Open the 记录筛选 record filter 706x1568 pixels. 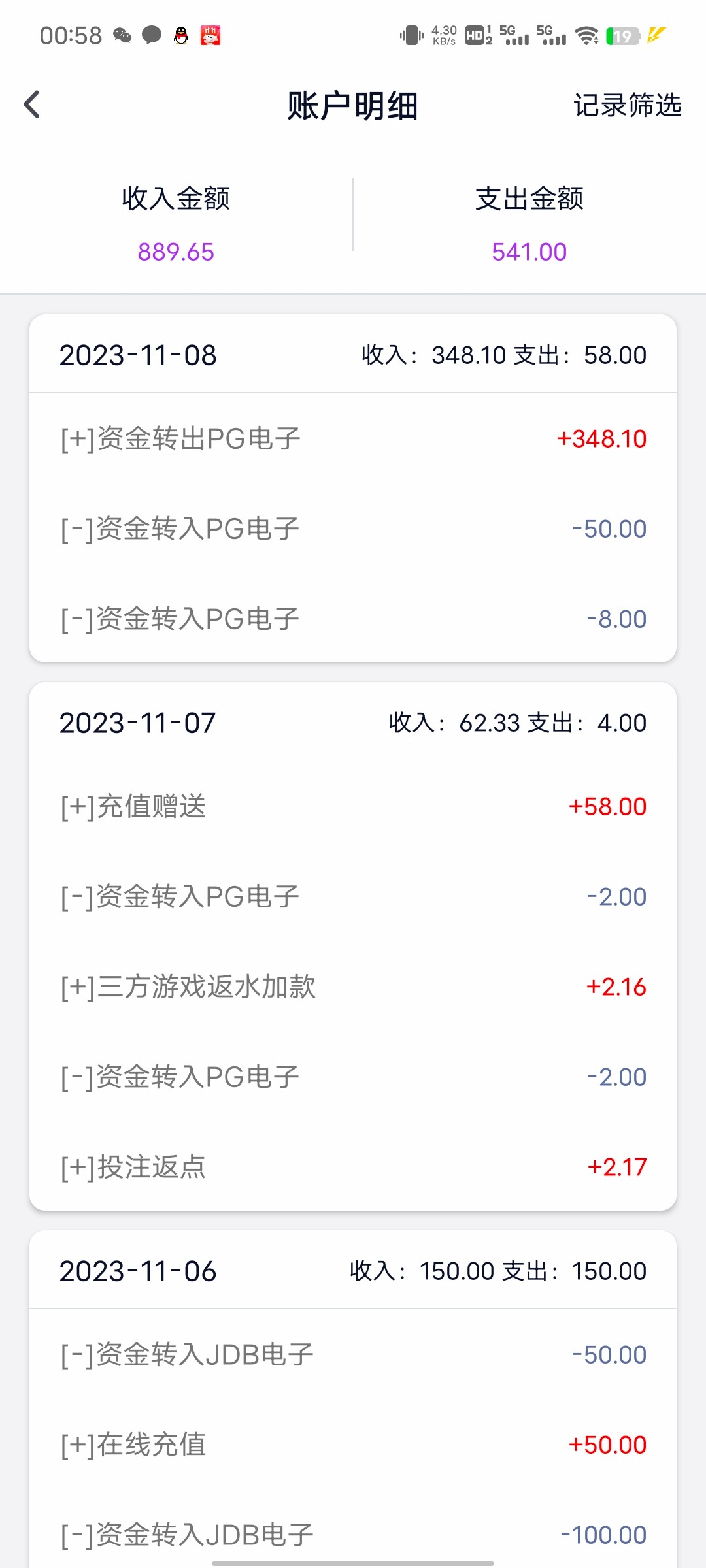(x=627, y=105)
